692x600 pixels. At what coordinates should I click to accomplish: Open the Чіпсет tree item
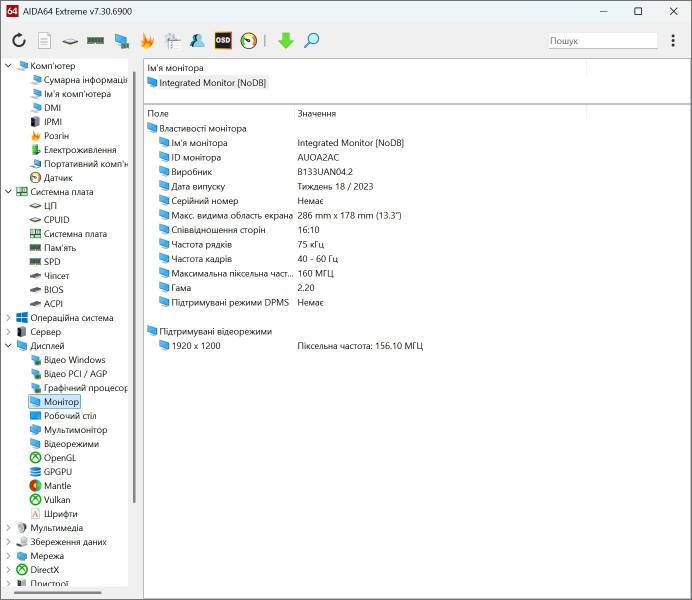(50, 276)
